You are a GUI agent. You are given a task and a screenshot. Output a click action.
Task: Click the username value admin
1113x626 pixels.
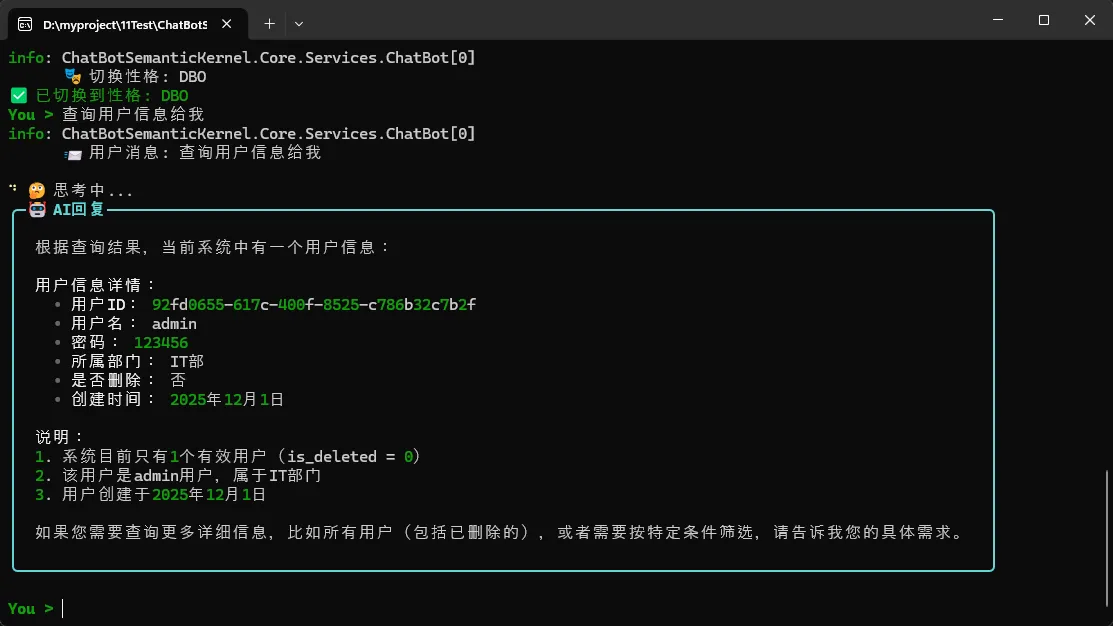[x=174, y=324]
